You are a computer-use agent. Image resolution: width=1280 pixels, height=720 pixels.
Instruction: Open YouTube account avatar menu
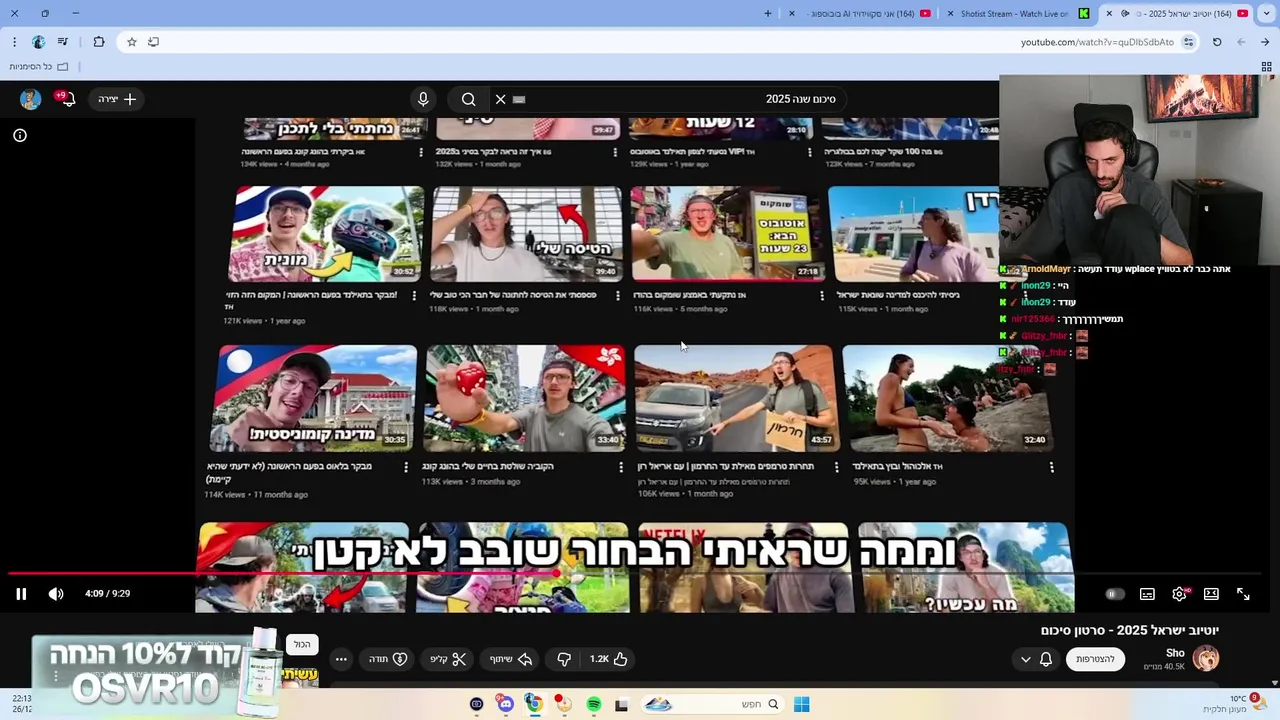(x=30, y=99)
